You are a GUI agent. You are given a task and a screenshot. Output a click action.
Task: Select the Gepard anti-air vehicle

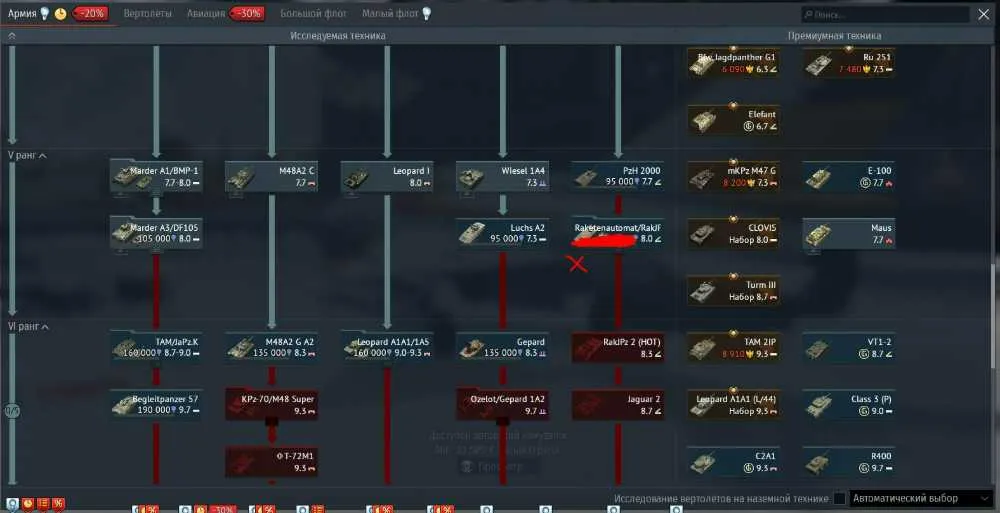click(x=503, y=347)
